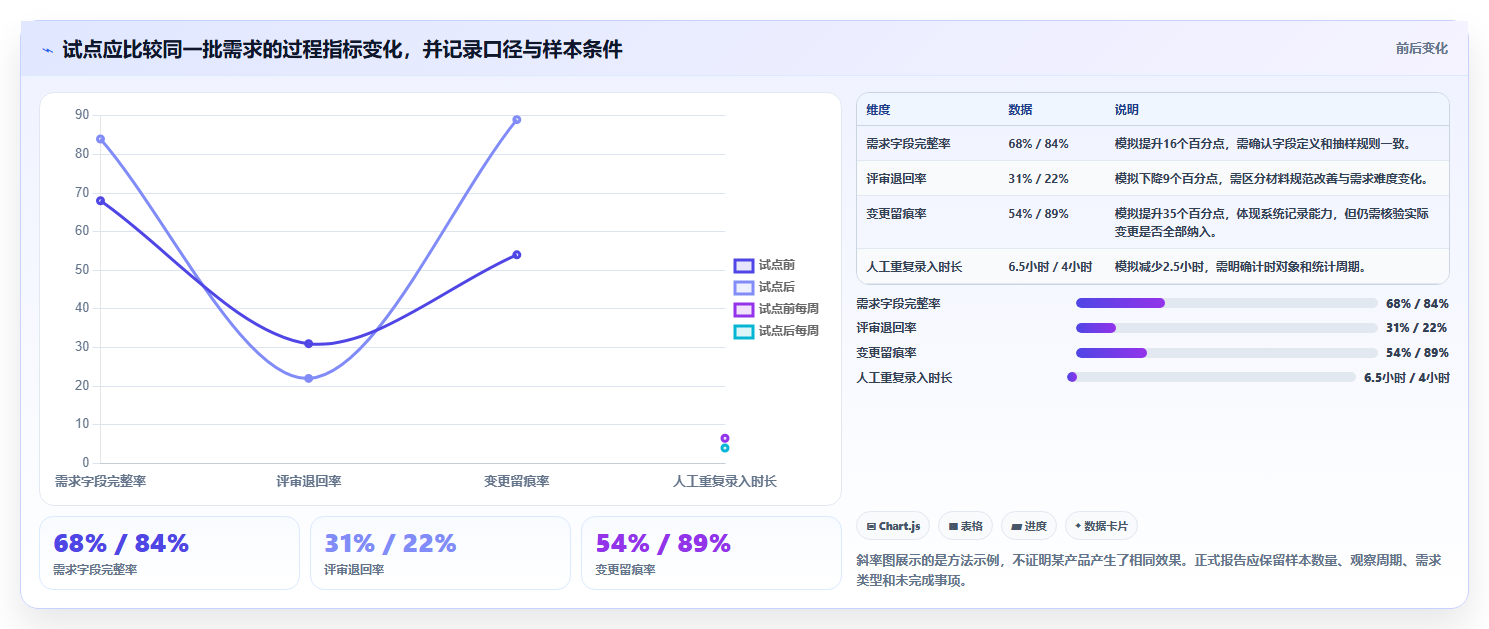
Task: Click the 试点前 point at 变更留痕率 (54)
Action: pos(517,255)
